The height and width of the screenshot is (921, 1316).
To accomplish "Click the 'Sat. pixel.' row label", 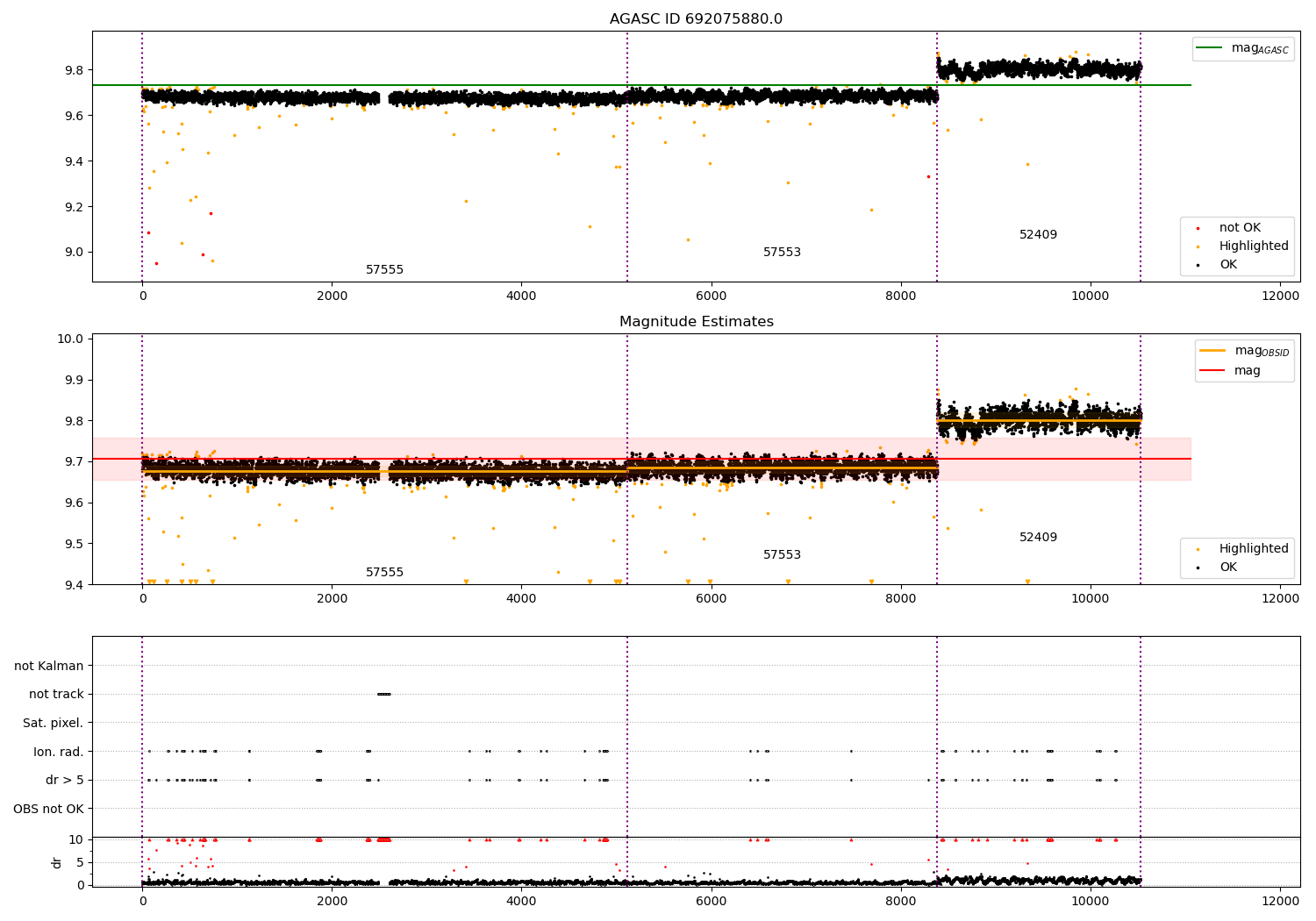I will click(54, 724).
